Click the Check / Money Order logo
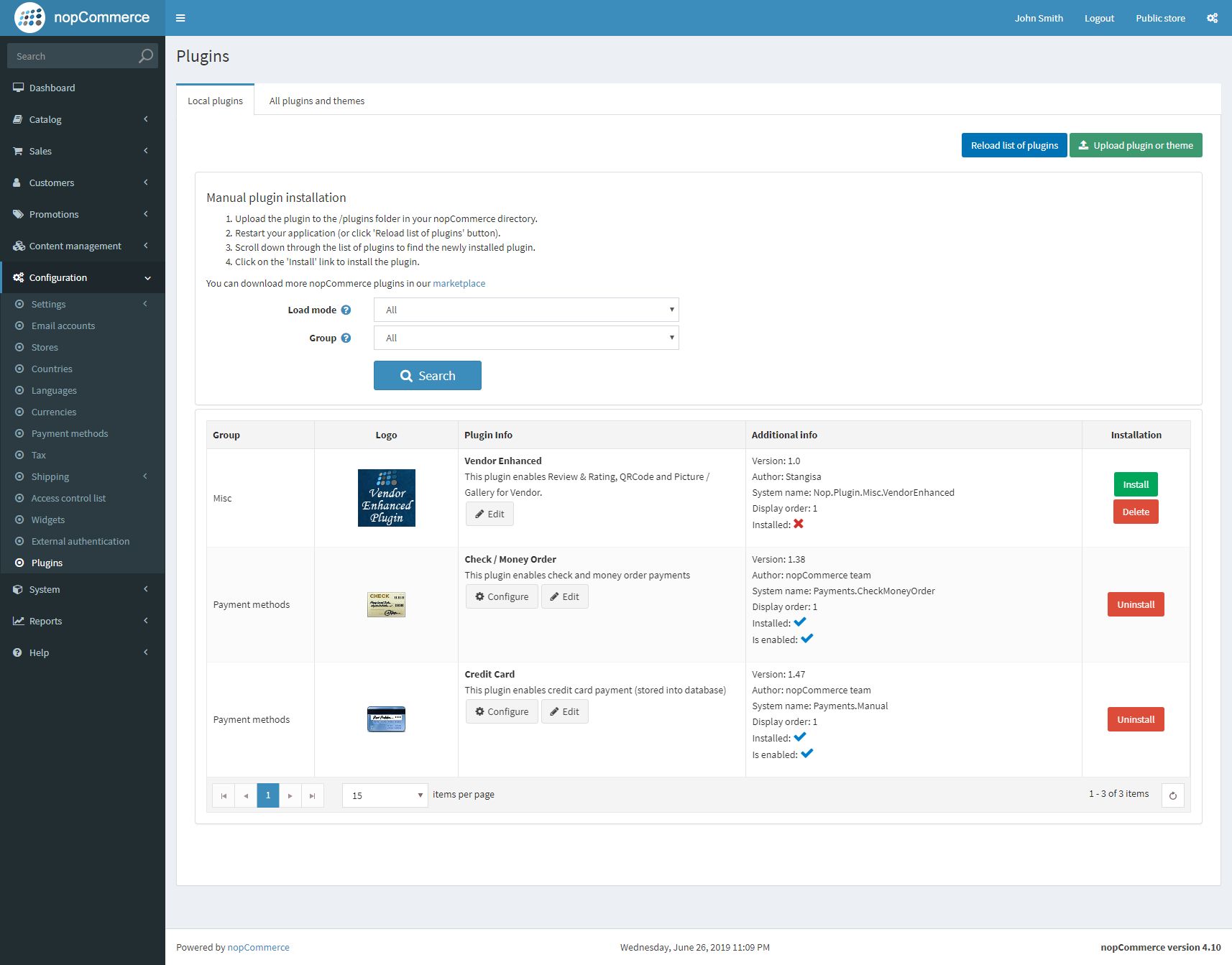1232x965 pixels. 386,604
